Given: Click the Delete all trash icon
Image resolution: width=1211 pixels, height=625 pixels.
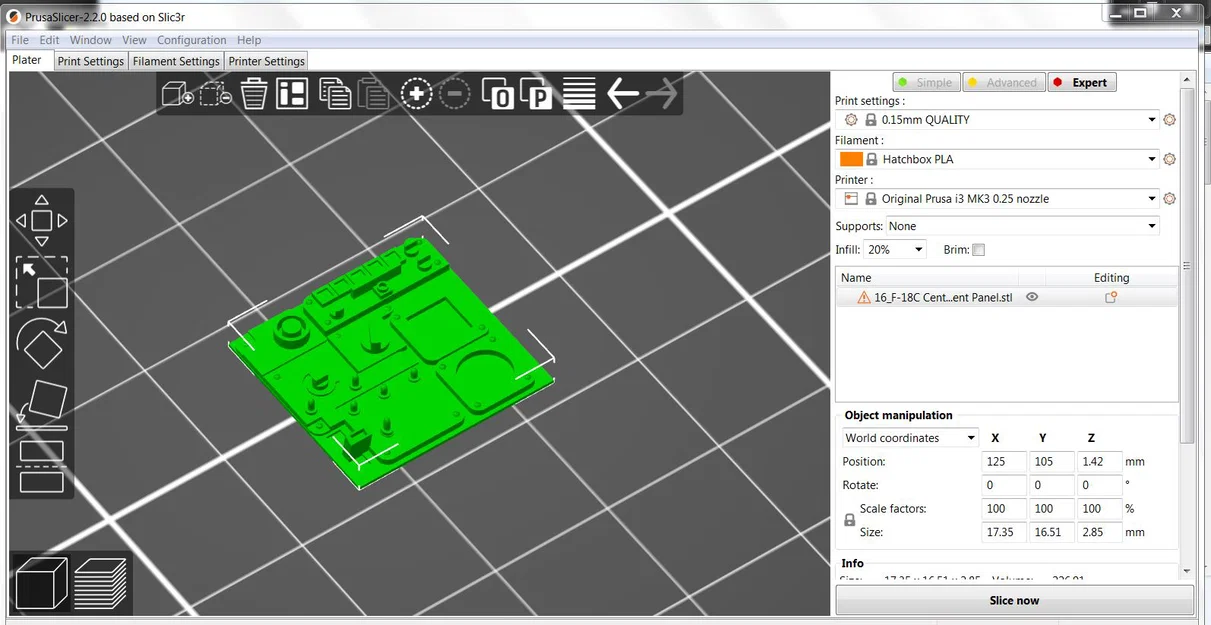Looking at the screenshot, I should pos(254,94).
